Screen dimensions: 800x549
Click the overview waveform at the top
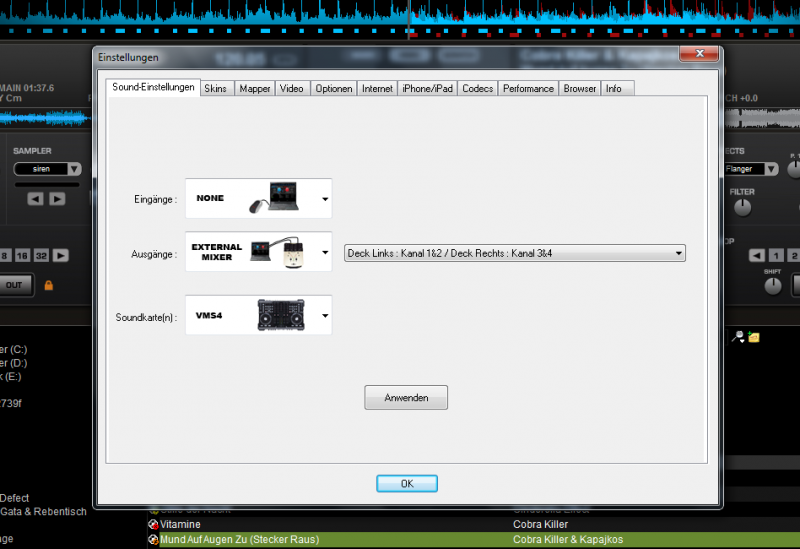tap(400, 19)
